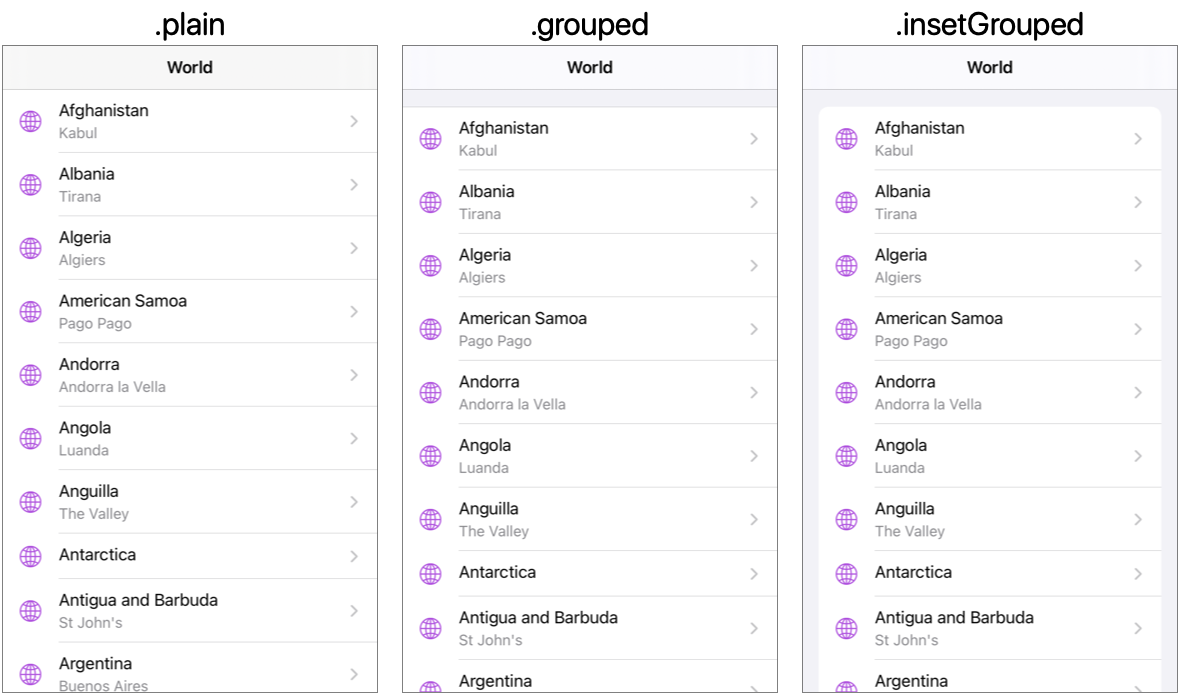Click globe icon beside Algeria in insetGrouped list
Screen dimensions: 1180x694
coord(847,266)
